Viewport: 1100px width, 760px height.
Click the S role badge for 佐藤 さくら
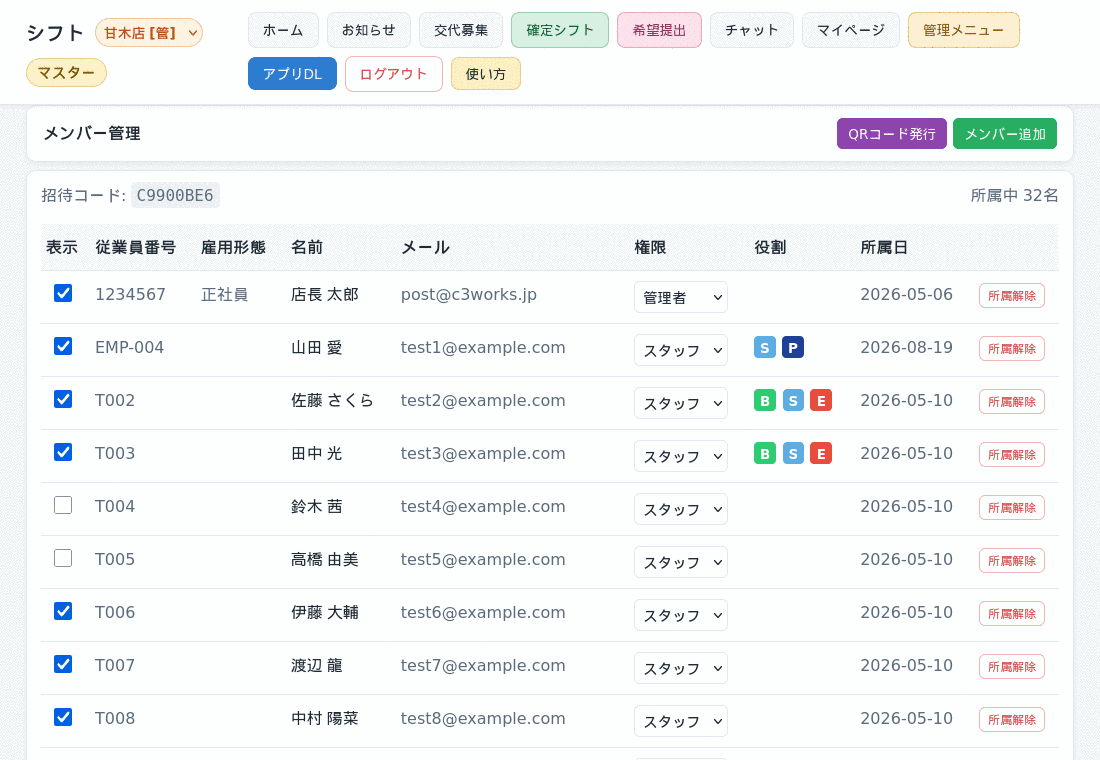793,400
